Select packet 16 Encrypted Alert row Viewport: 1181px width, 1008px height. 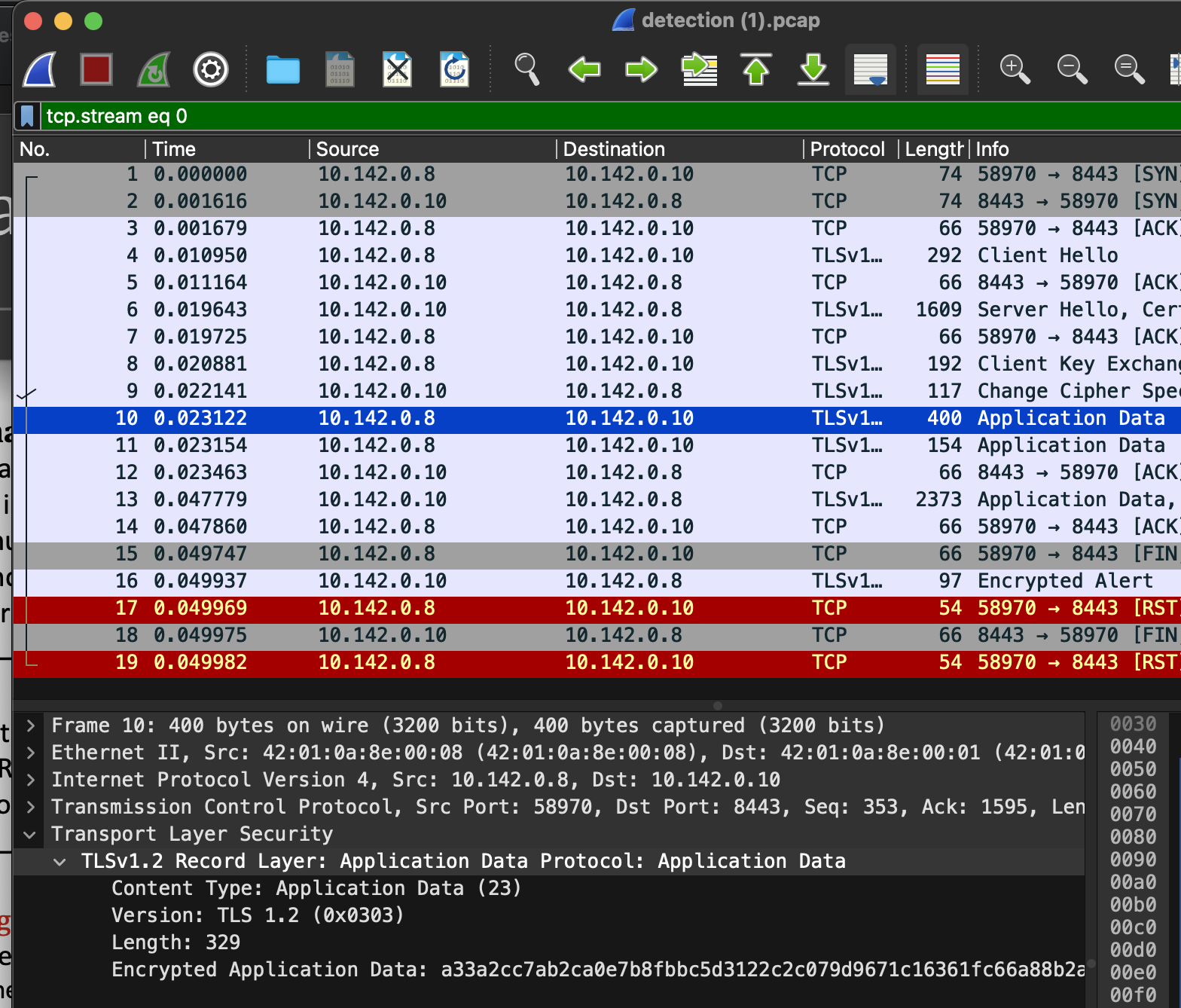[597, 581]
